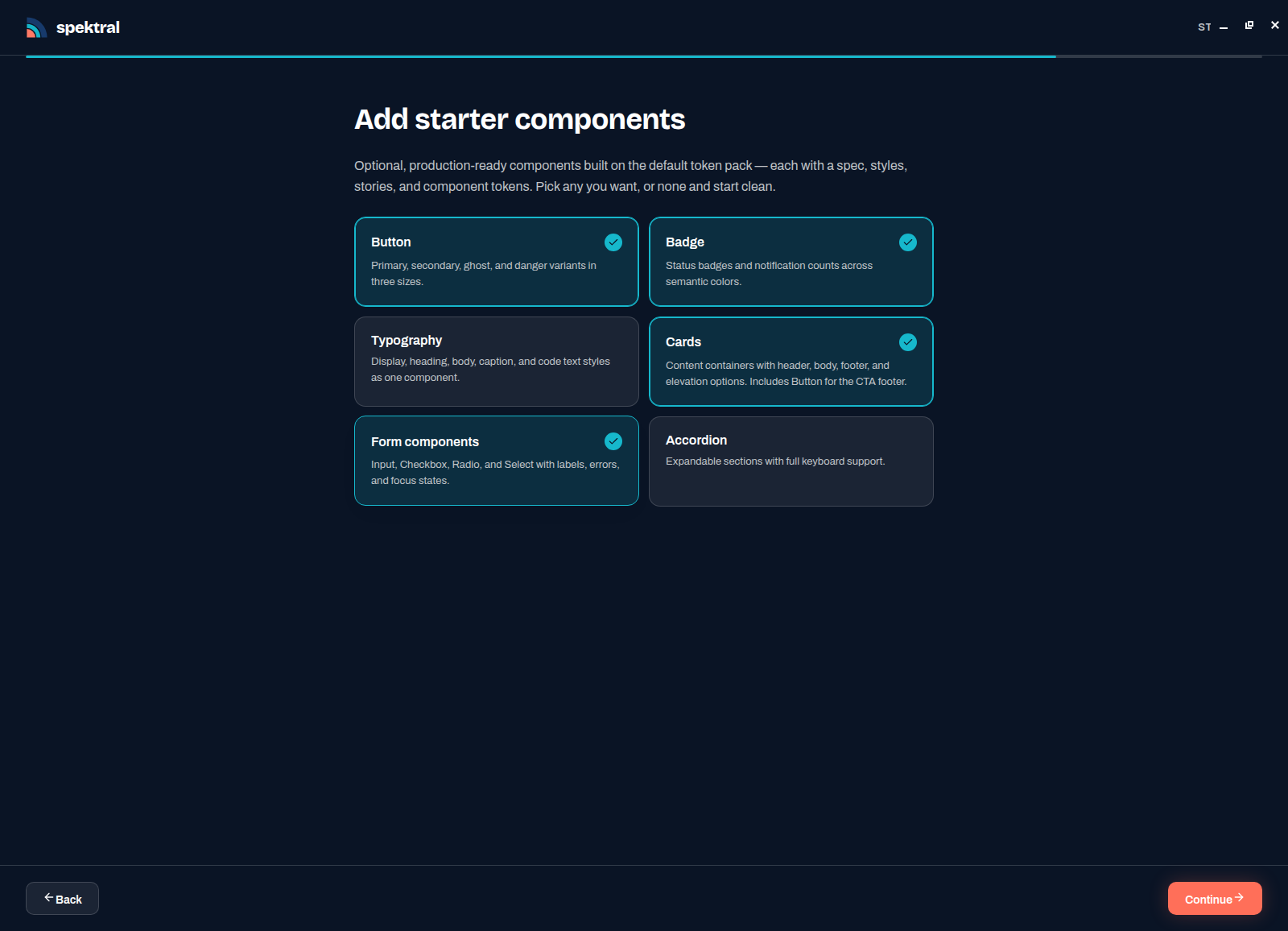Click the 'Expandable sections with full keyboard support' text
The image size is (1288, 931).
click(775, 461)
